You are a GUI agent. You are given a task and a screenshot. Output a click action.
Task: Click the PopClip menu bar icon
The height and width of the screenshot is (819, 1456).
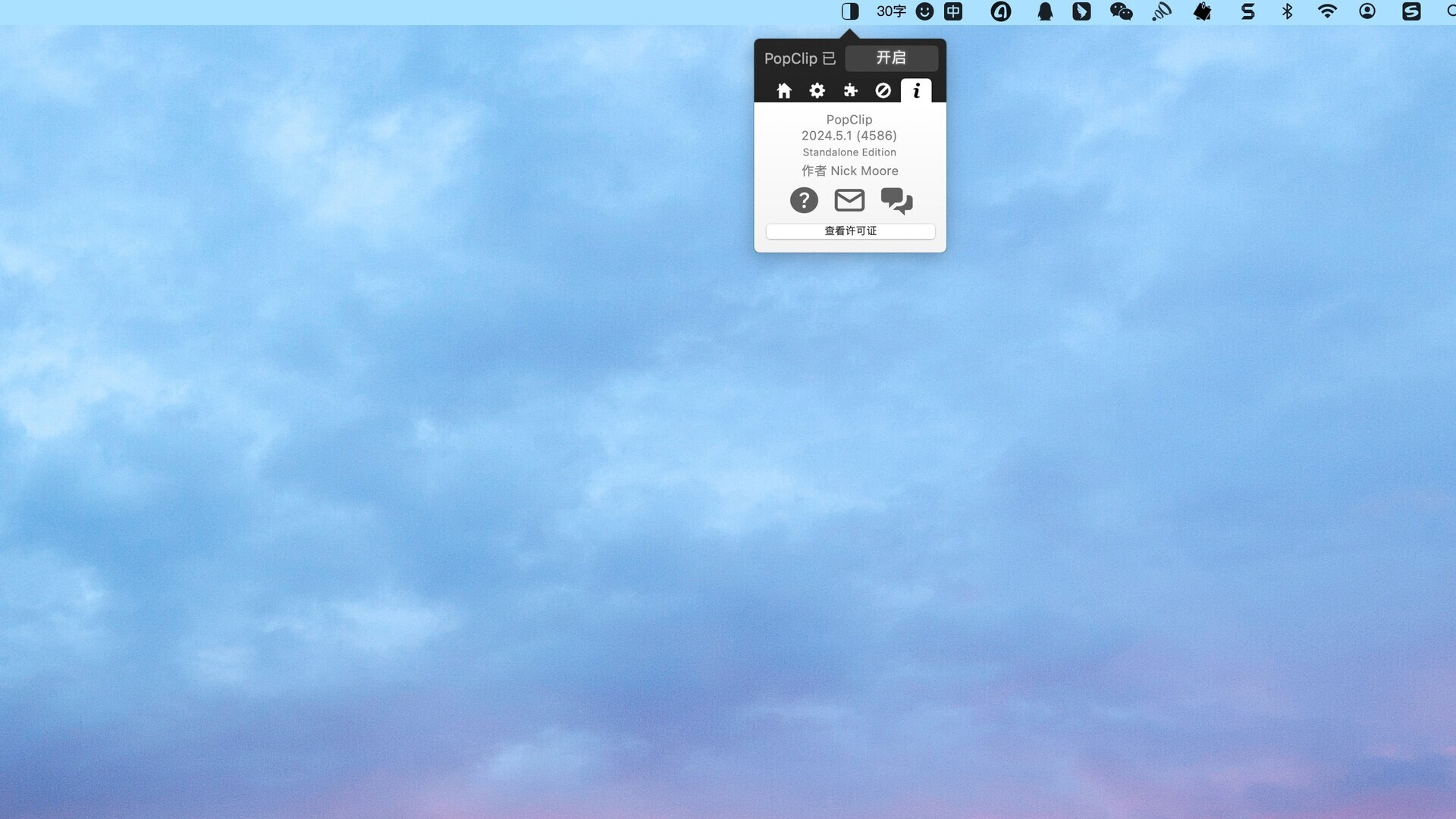850,11
